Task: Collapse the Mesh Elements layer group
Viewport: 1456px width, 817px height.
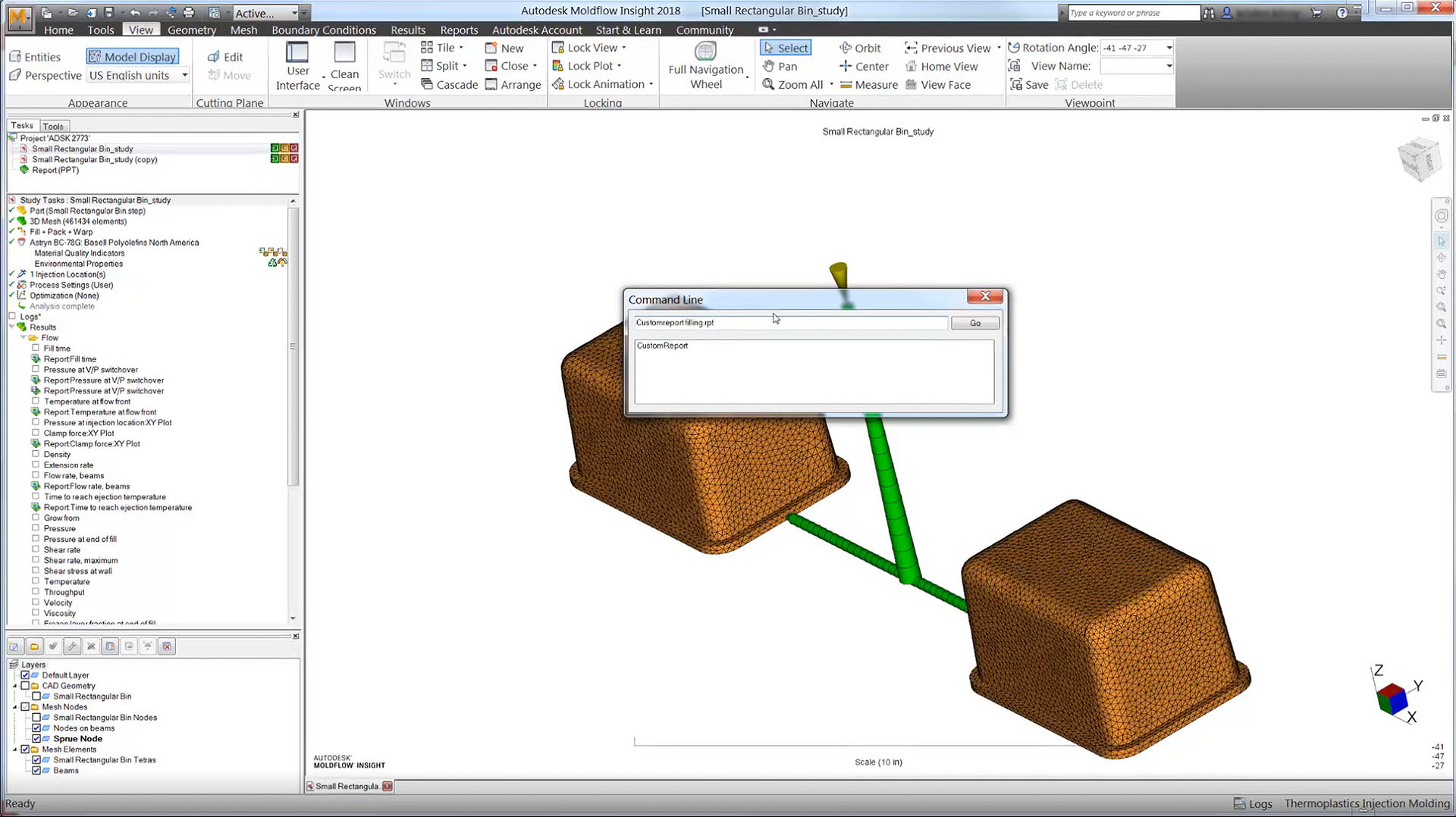Action: [x=15, y=750]
